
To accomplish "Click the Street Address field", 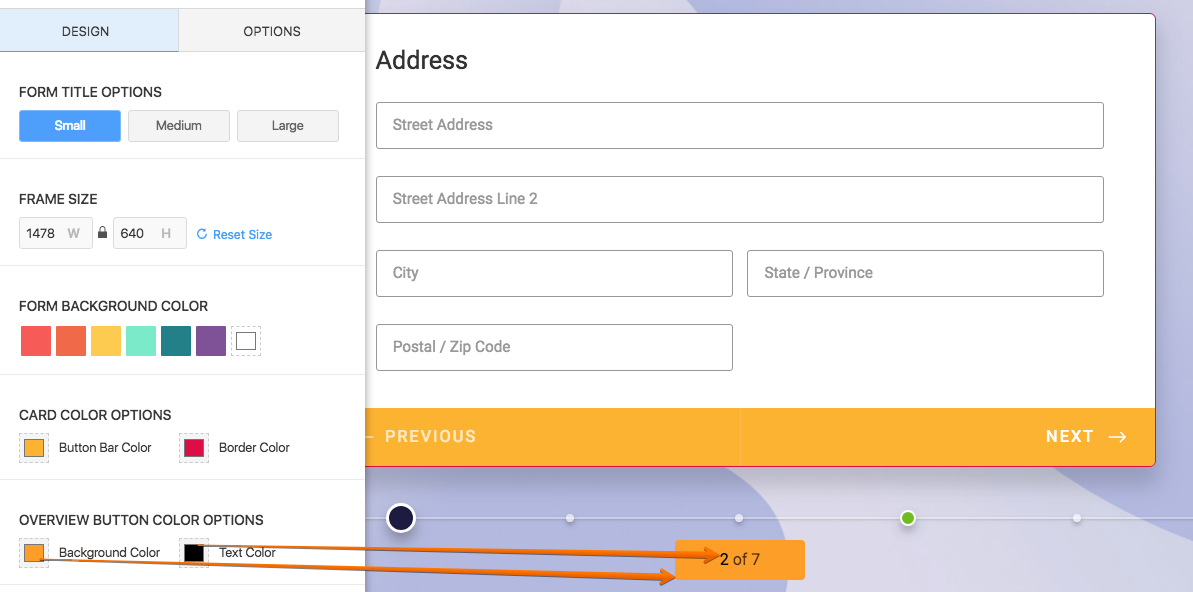I will pyautogui.click(x=740, y=126).
